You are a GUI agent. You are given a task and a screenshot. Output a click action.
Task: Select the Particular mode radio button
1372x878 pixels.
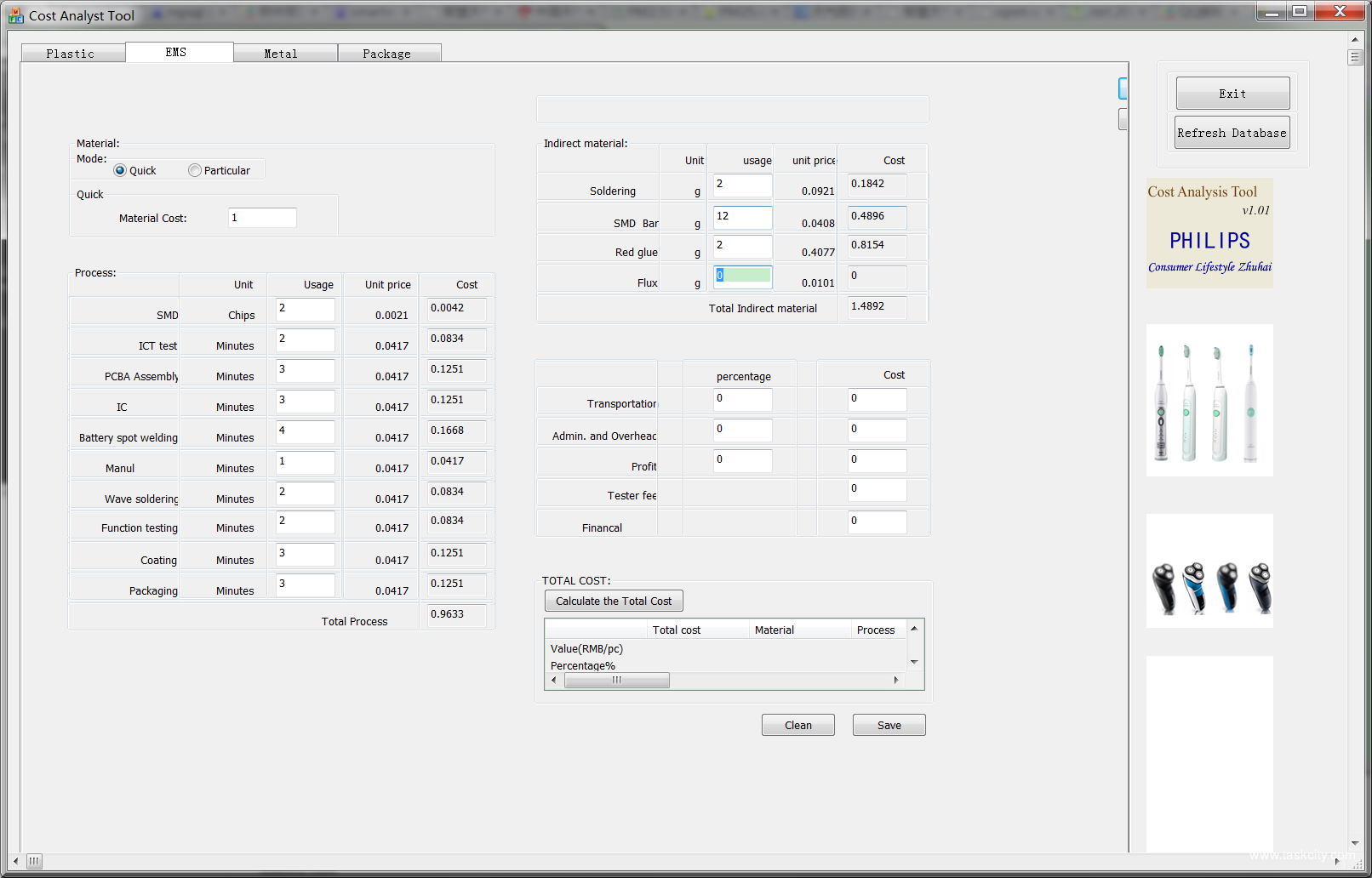[x=195, y=170]
